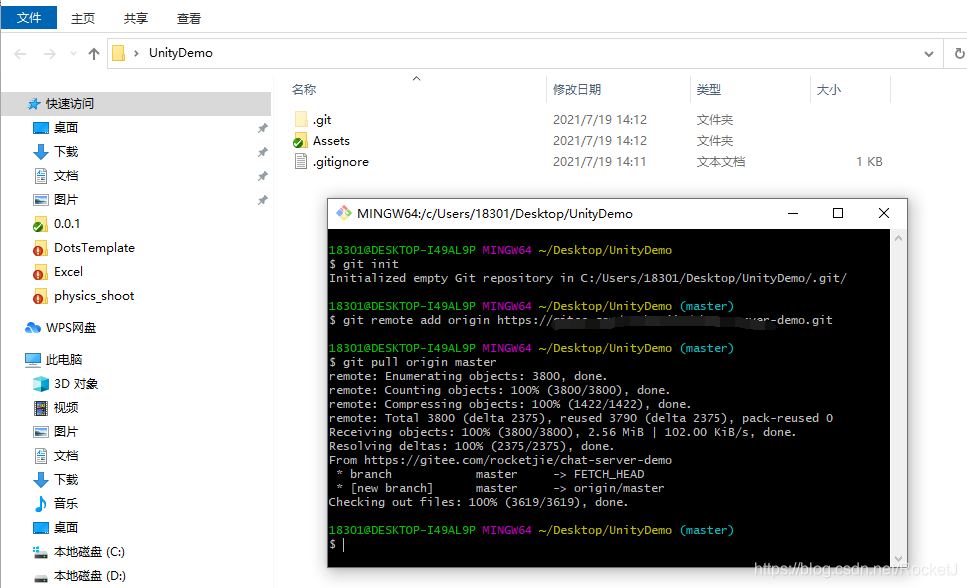
Task: Switch to the 查看 ribbon tab
Action: [189, 19]
